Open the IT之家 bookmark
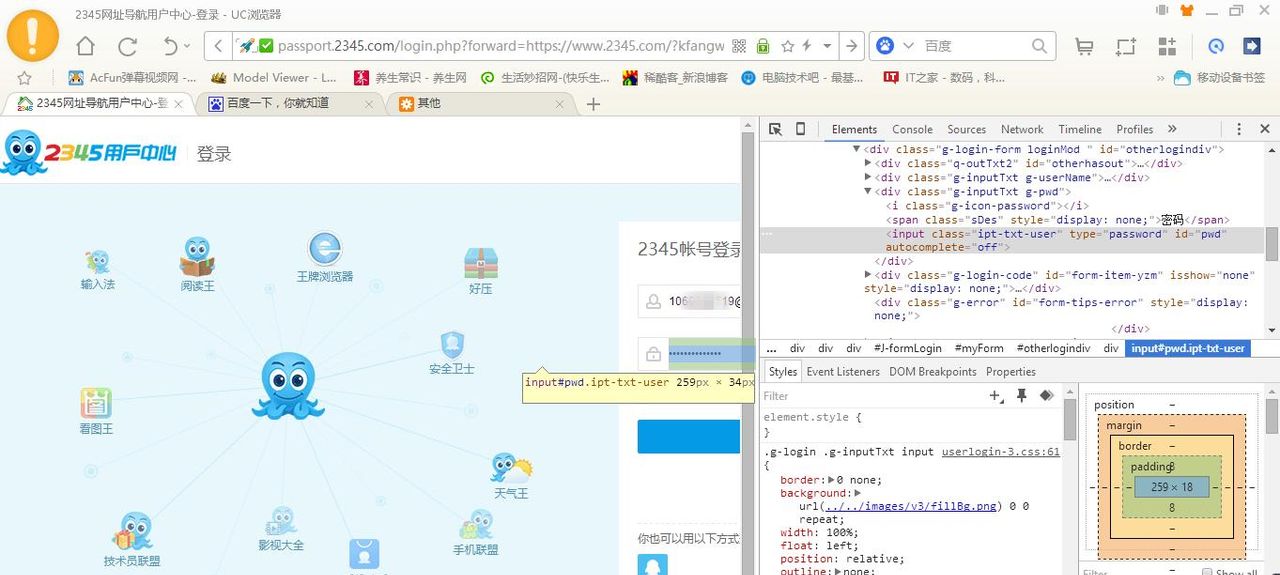Image resolution: width=1280 pixels, height=575 pixels. click(x=944, y=77)
